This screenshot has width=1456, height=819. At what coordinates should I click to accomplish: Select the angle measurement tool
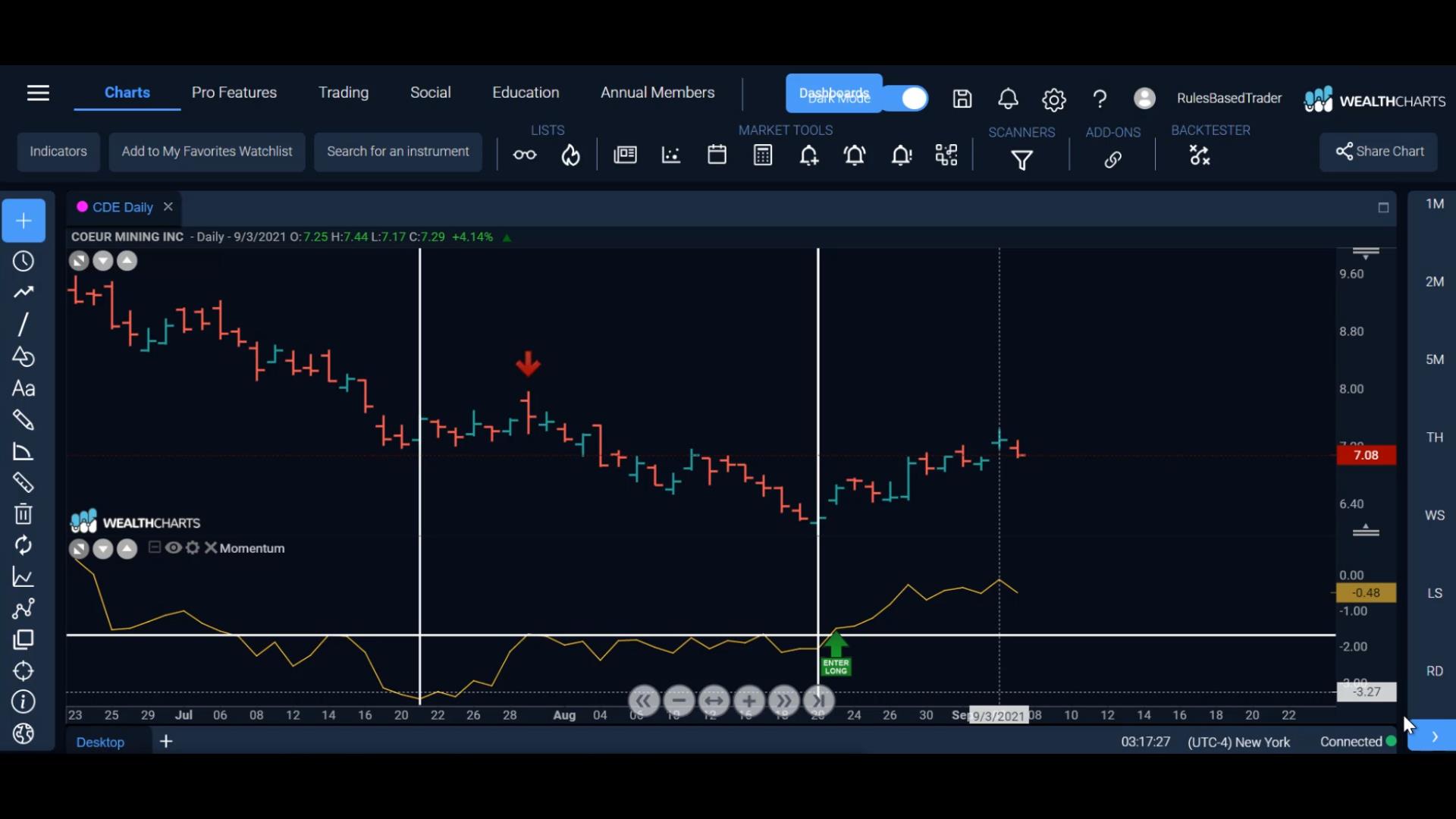click(24, 452)
